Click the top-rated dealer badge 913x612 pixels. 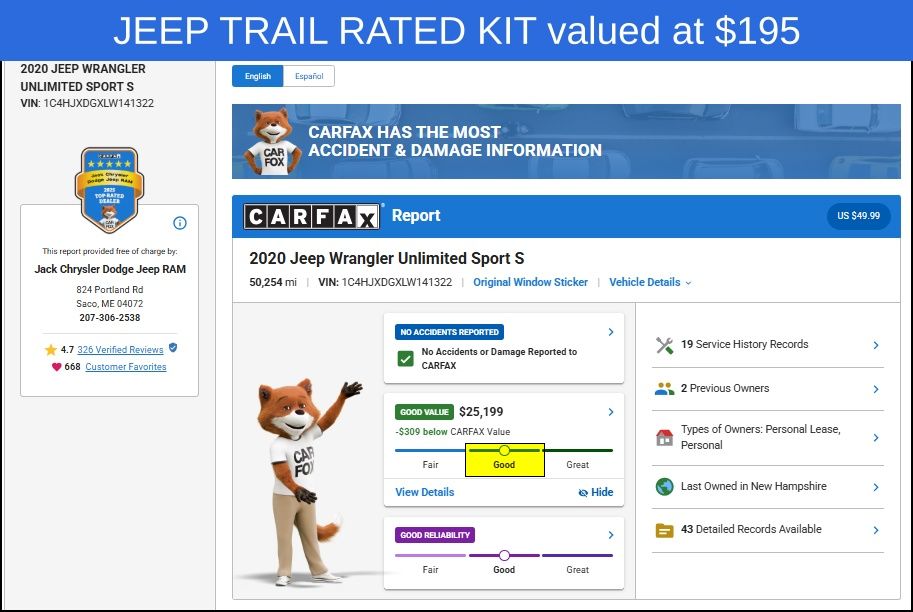click(109, 190)
